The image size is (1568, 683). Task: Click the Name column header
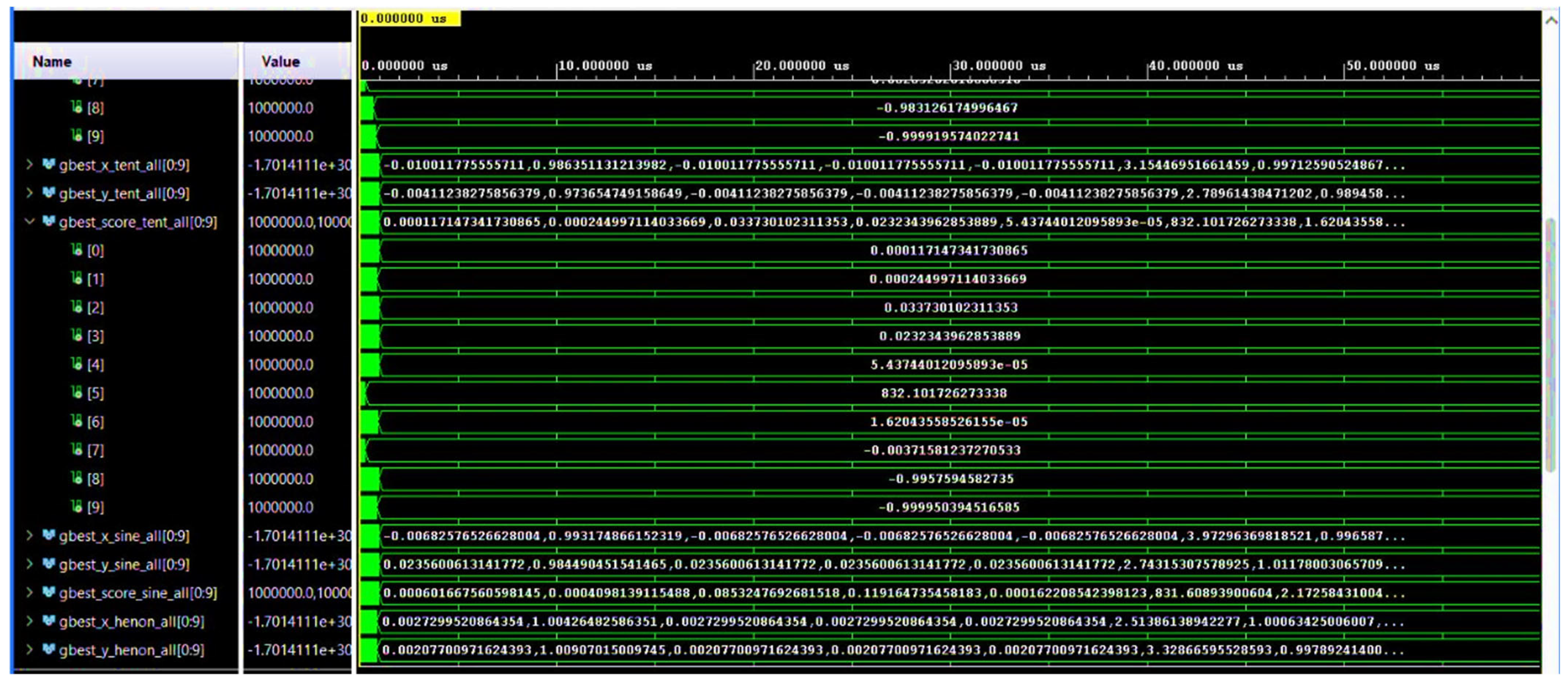pyautogui.click(x=52, y=61)
